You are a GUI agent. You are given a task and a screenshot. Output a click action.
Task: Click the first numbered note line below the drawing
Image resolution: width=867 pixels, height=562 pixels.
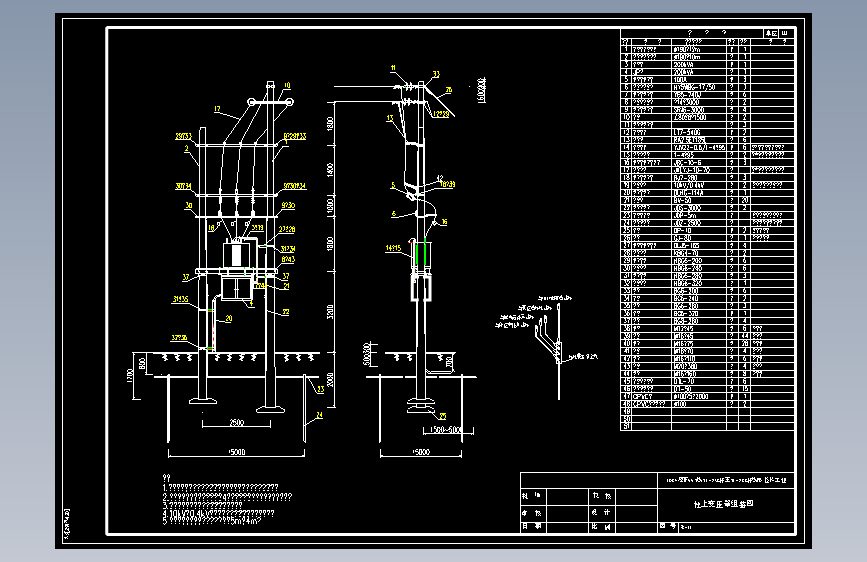pos(220,487)
